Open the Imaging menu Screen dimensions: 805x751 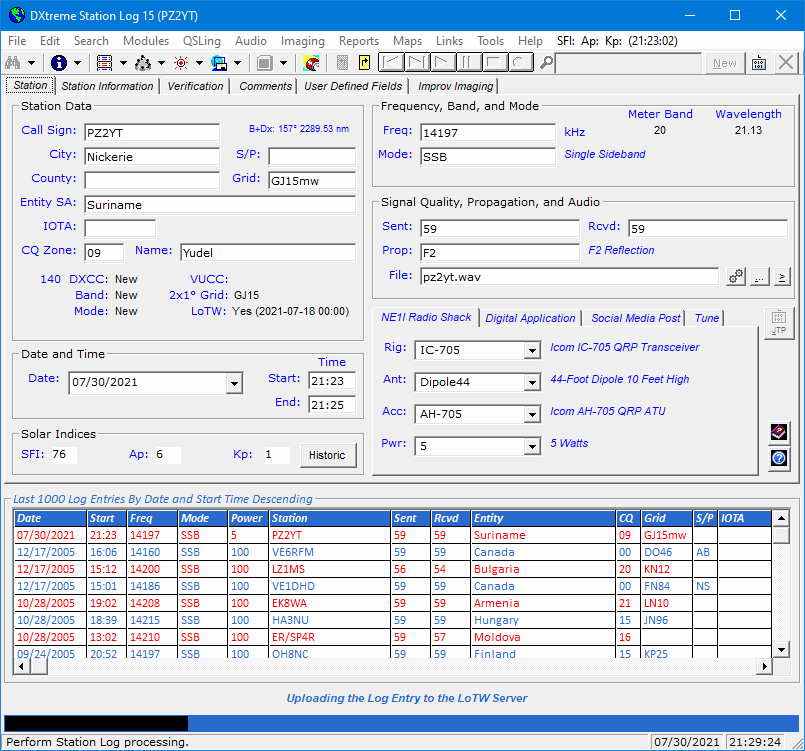[301, 41]
